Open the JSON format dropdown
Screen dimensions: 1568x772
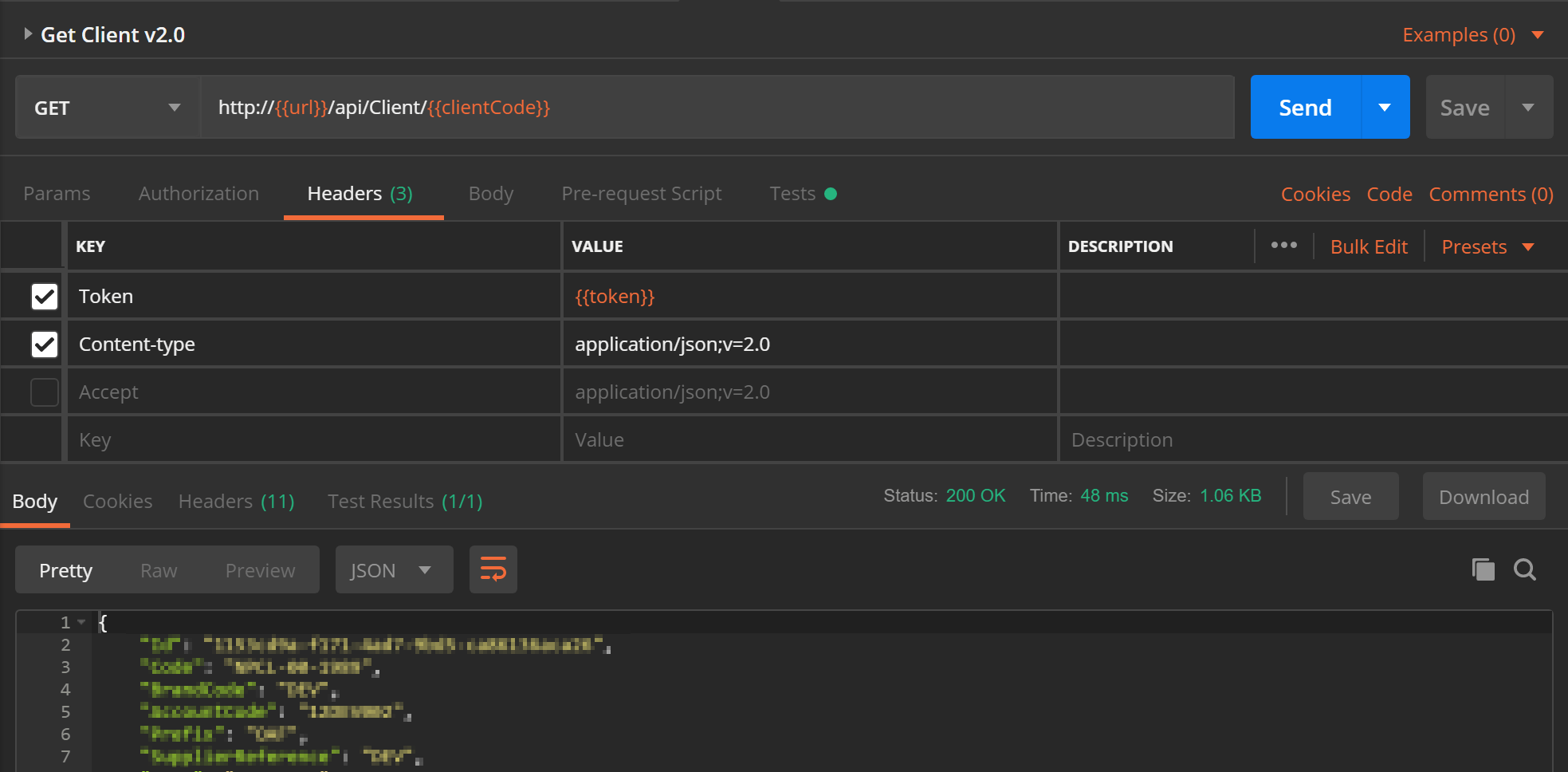click(x=394, y=570)
